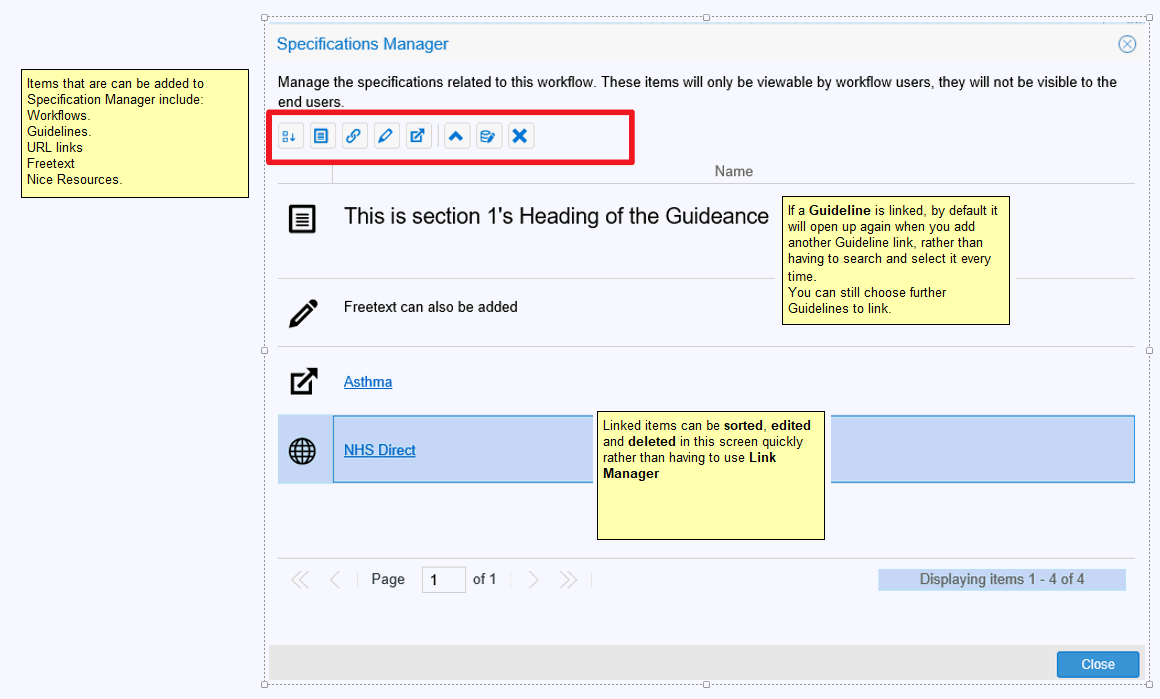The height and width of the screenshot is (699, 1160).
Task: Go to the last page arrow
Action: (568, 580)
